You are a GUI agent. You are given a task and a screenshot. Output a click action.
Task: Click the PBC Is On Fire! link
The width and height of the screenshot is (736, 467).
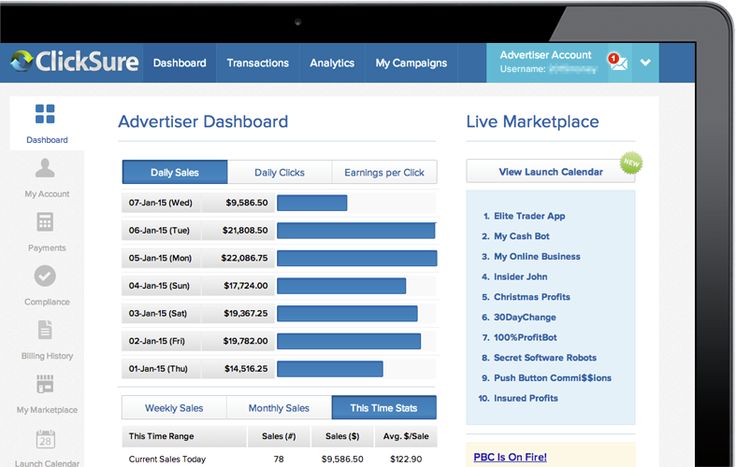coord(510,457)
